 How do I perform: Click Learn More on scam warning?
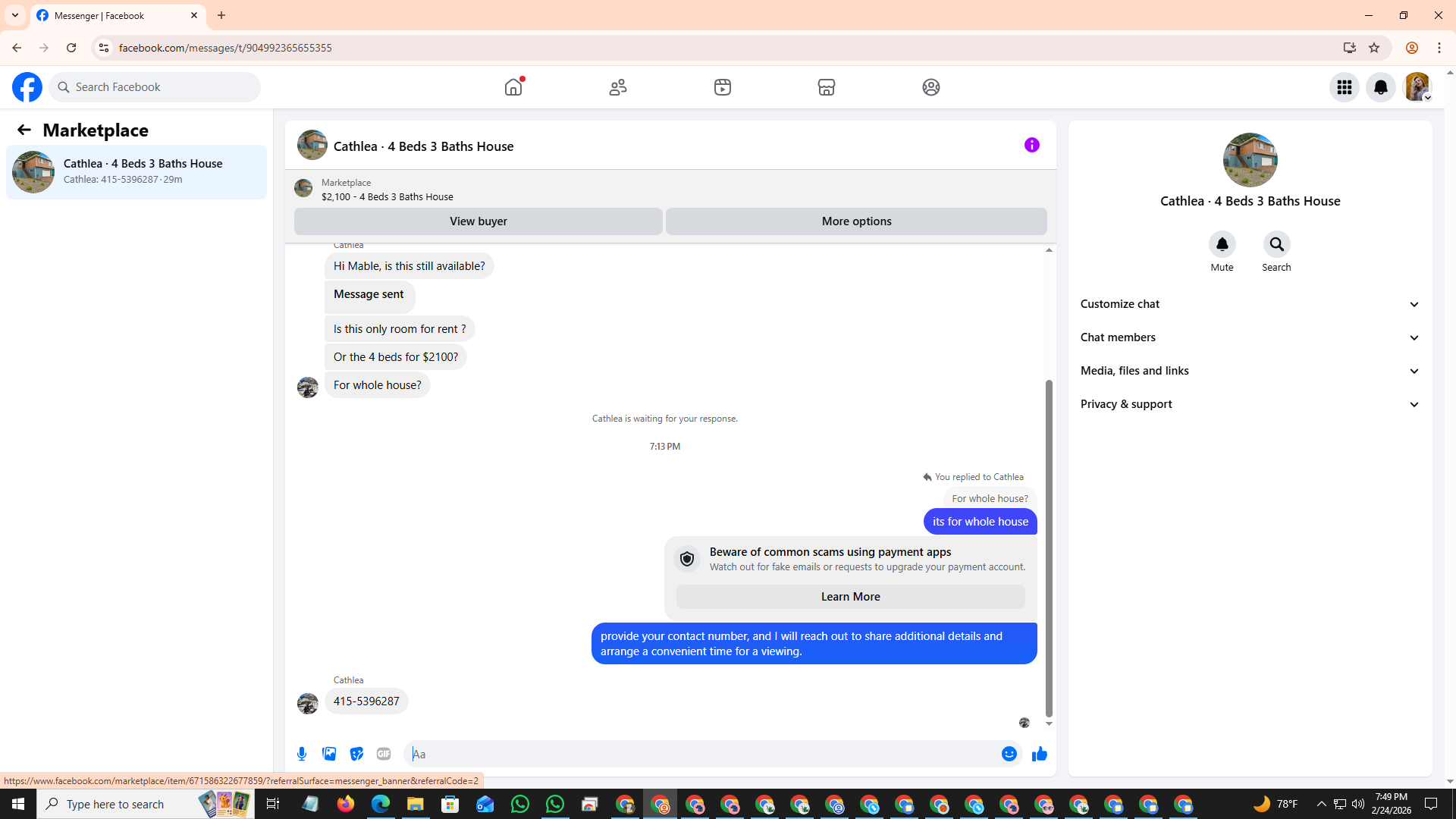point(850,597)
